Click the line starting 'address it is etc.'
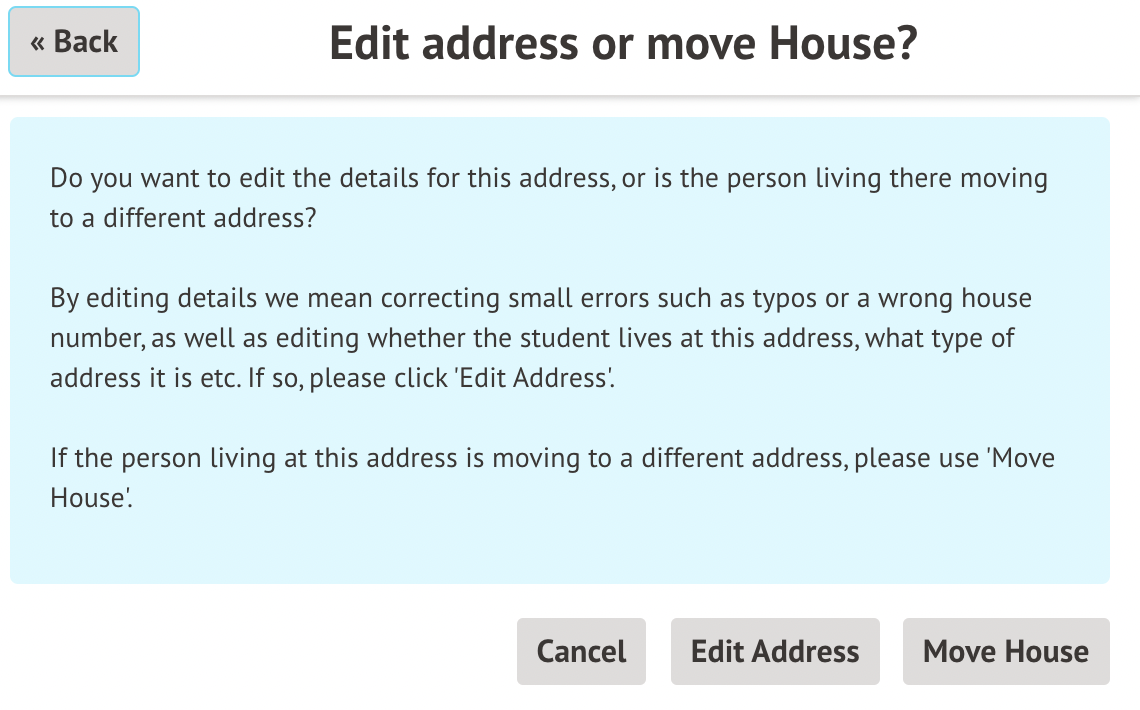 click(331, 379)
